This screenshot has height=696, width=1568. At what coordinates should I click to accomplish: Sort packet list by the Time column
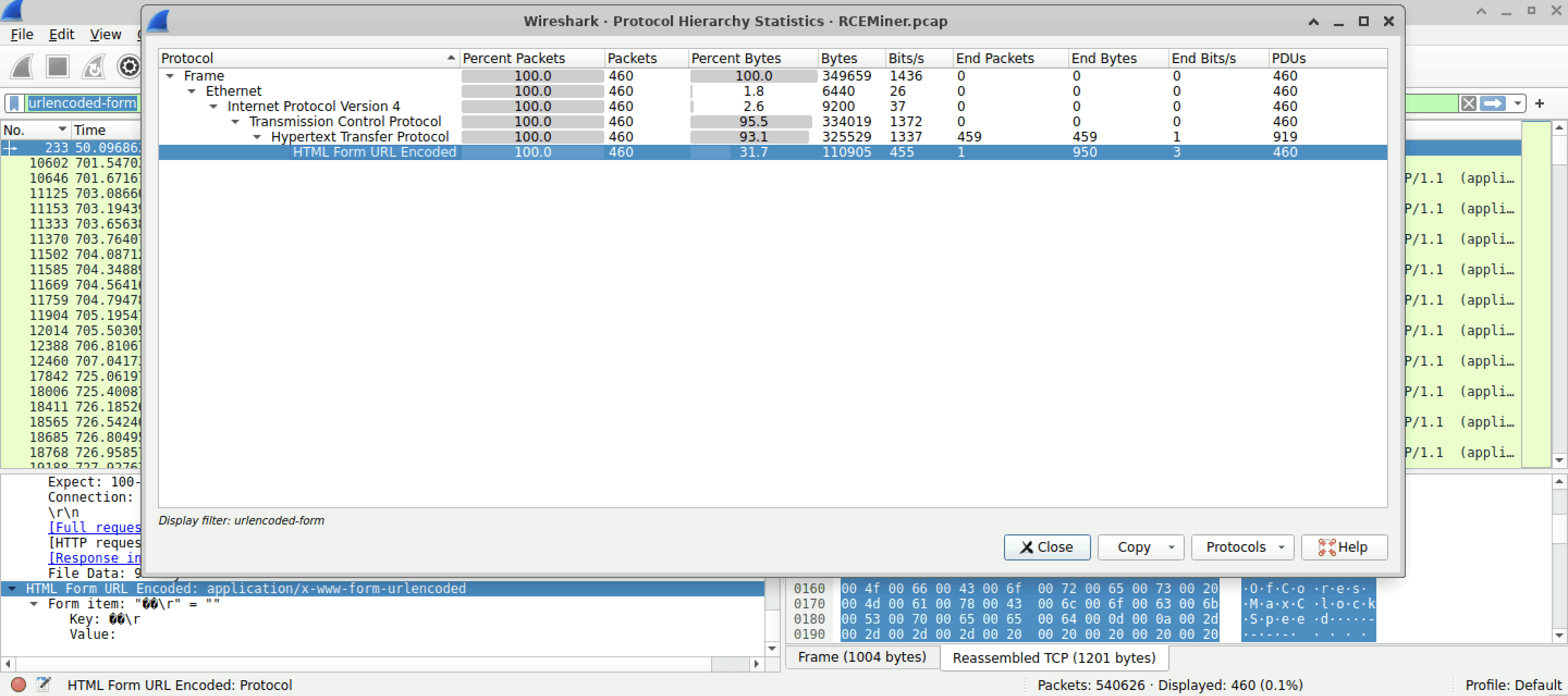click(x=107, y=130)
